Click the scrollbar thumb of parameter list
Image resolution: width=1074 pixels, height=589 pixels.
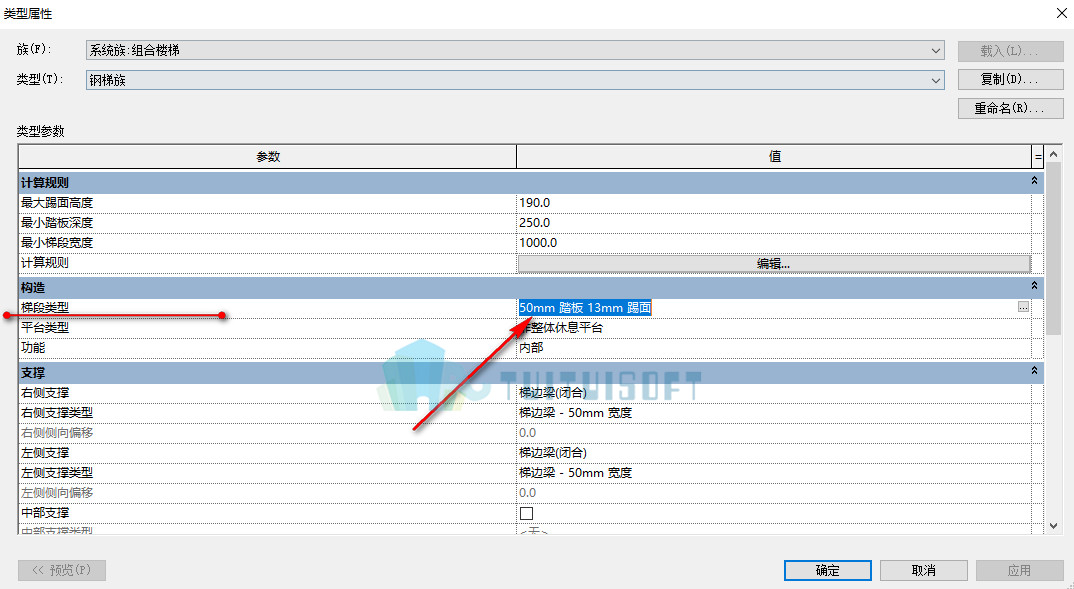click(x=1053, y=250)
